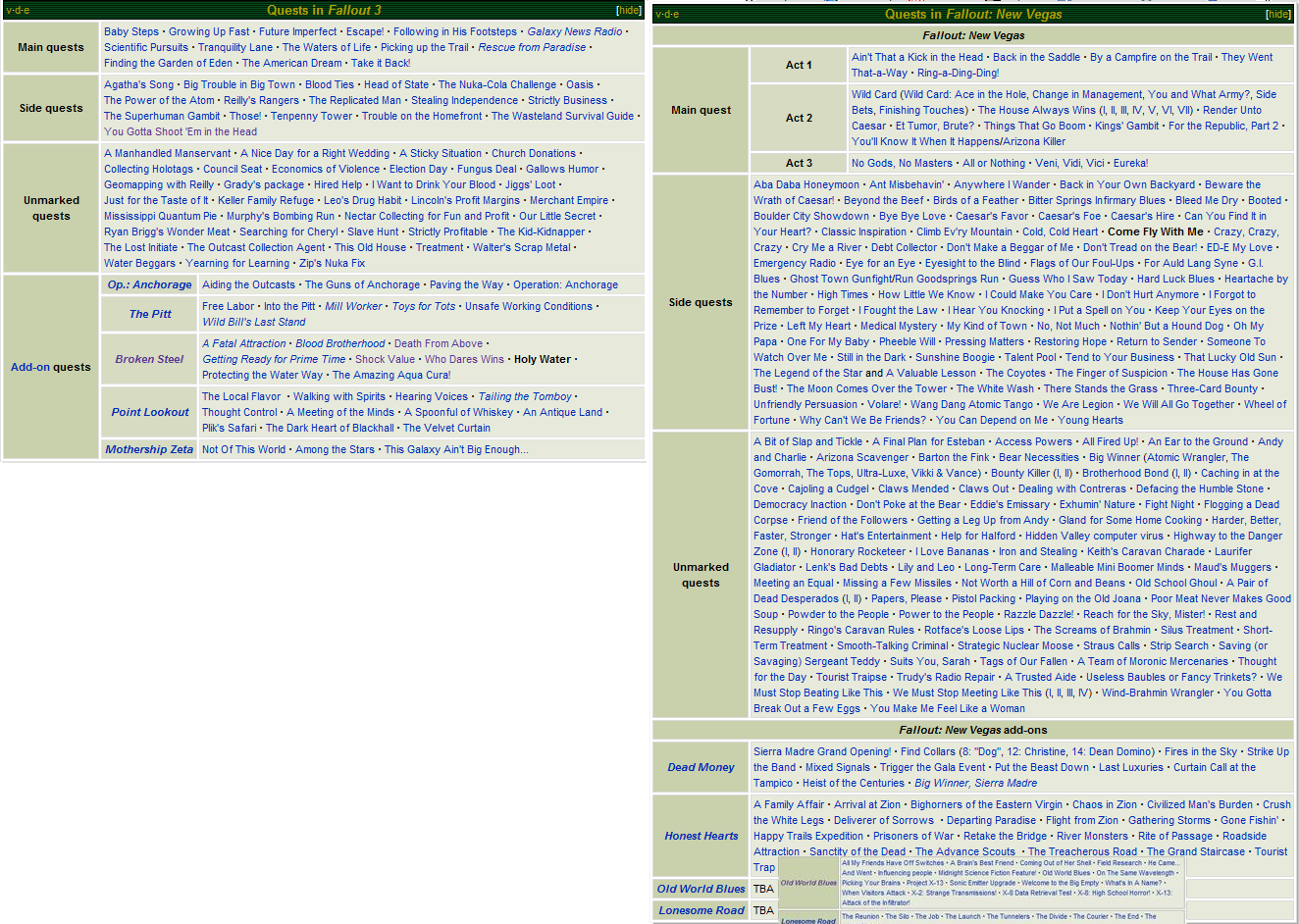Open The Amazing Aqua Cura! link

391,375
